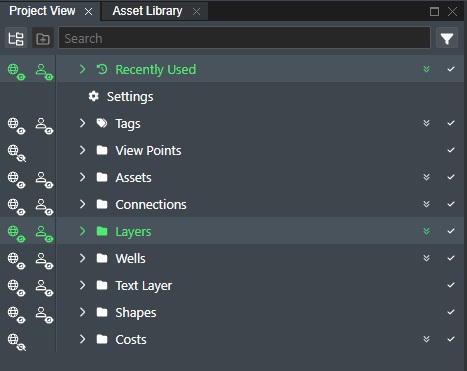This screenshot has width=467, height=371.
Task: Expand the Shapes folder
Action: pyautogui.click(x=82, y=312)
